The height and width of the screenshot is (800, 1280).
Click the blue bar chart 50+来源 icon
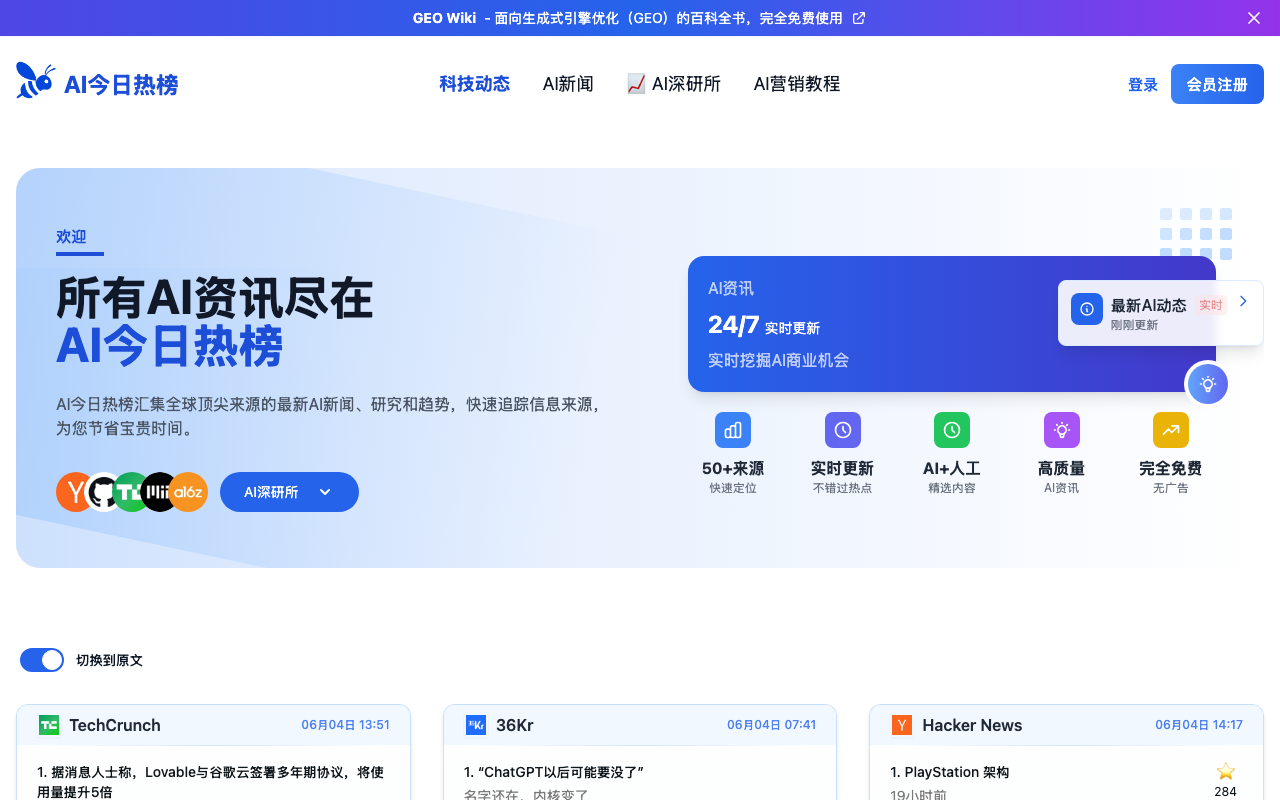(733, 430)
